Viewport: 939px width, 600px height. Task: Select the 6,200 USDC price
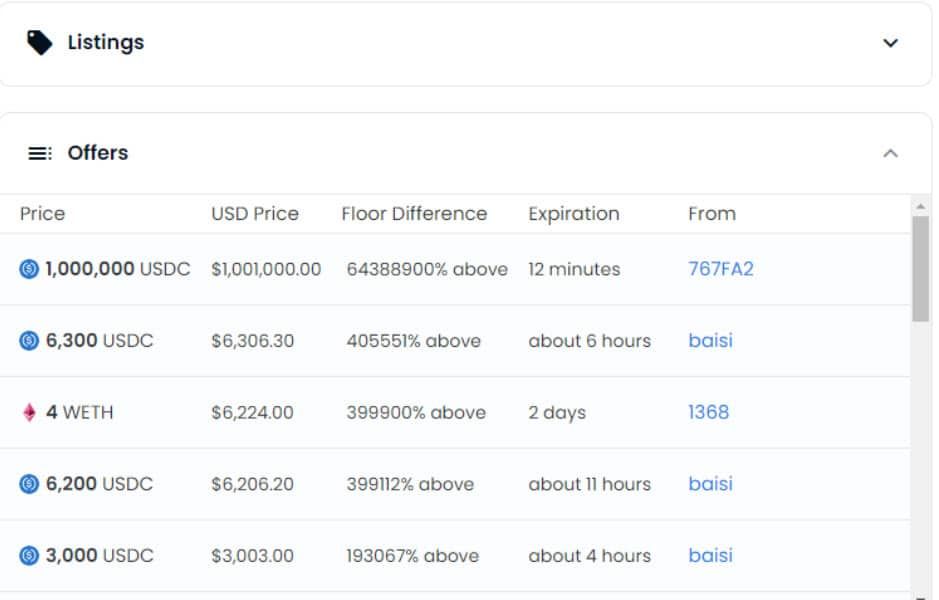[99, 484]
